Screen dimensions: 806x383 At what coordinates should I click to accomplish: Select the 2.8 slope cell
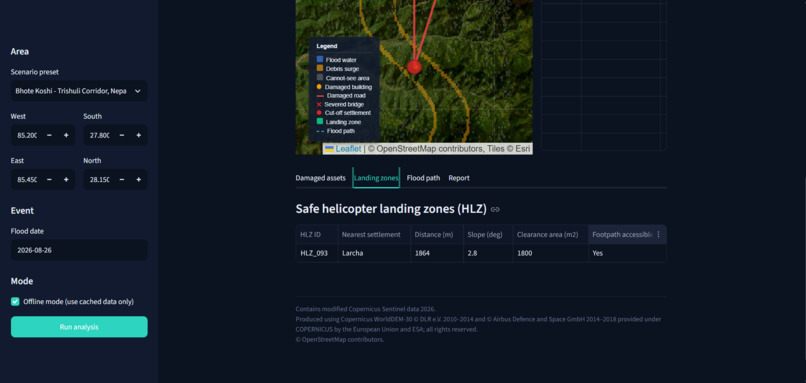(488, 253)
